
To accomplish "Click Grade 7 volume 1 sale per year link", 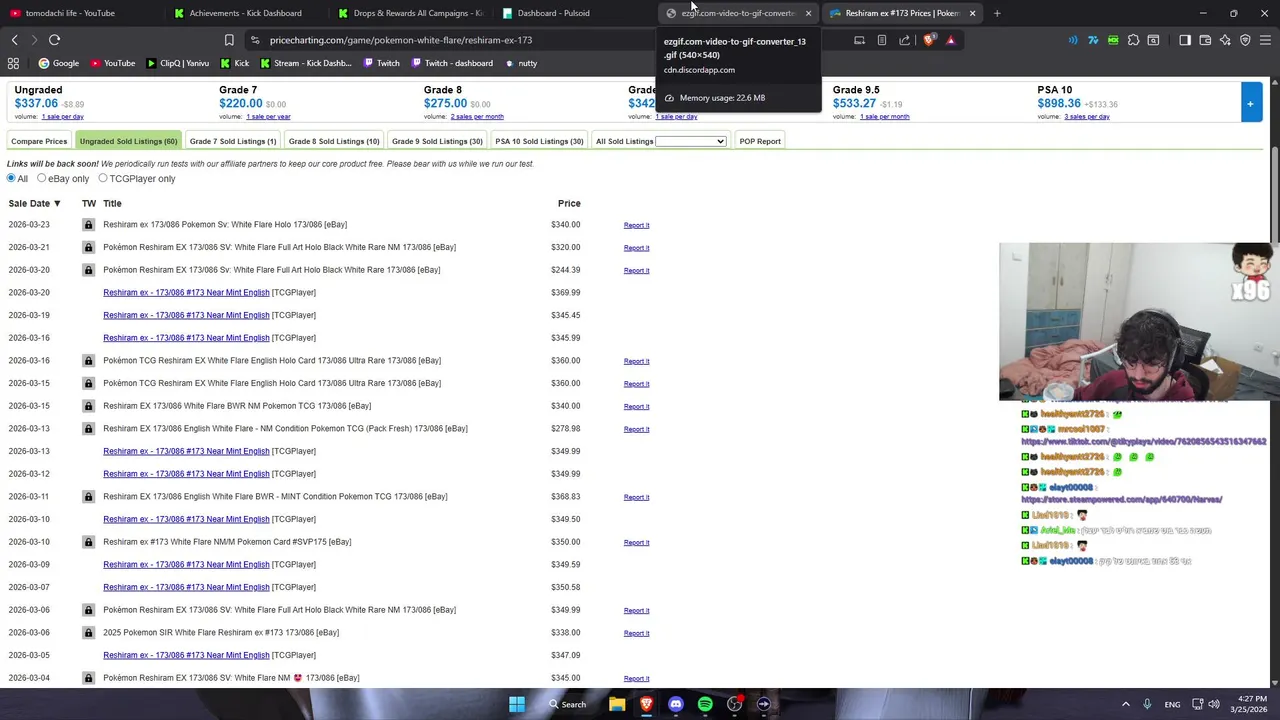I will point(268,117).
